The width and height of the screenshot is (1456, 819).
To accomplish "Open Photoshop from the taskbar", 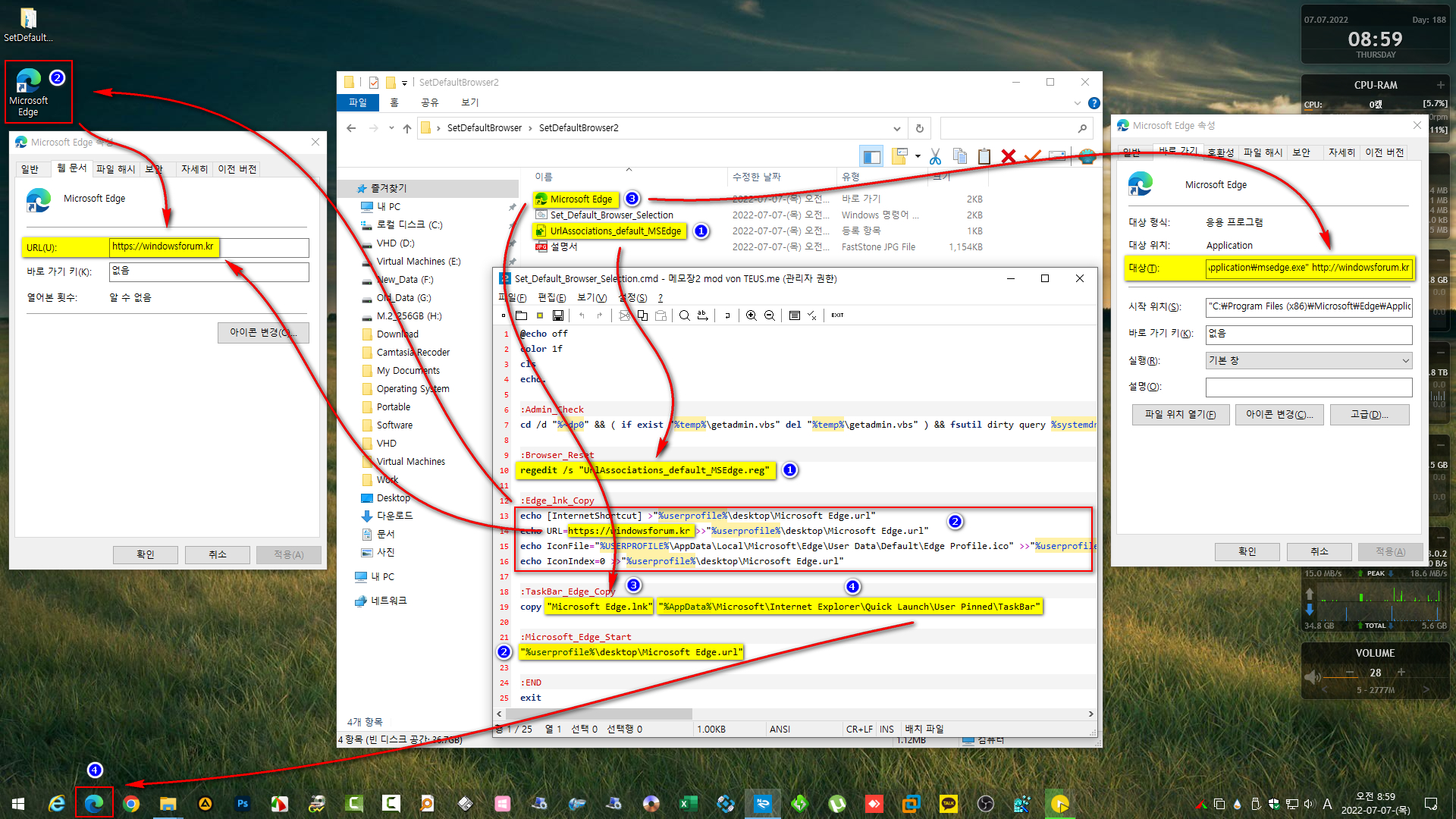I will pyautogui.click(x=243, y=803).
